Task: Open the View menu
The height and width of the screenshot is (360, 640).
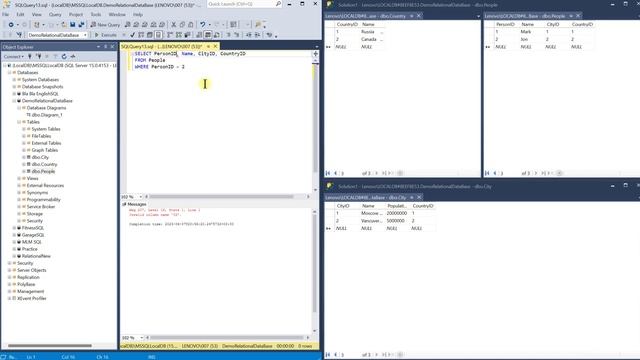Action: (37, 15)
